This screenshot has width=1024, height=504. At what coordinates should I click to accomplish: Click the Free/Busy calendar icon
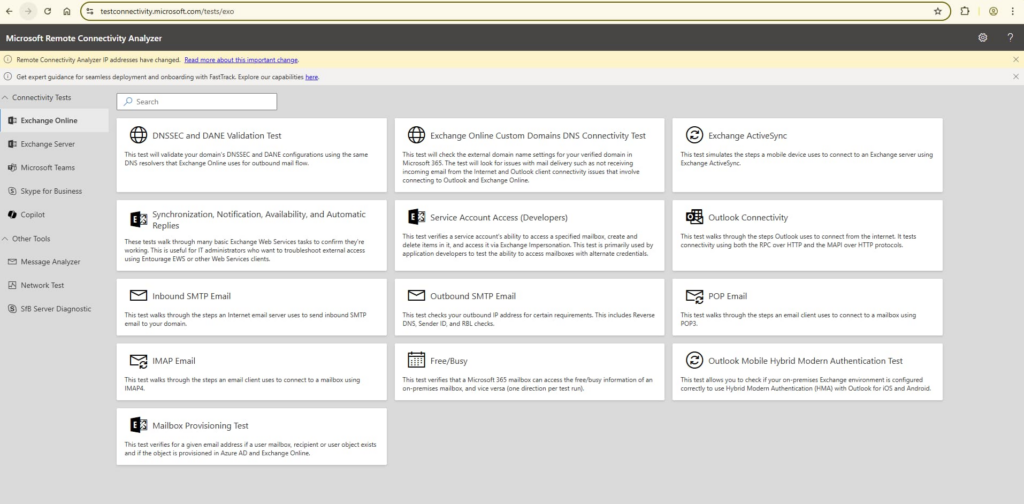pyautogui.click(x=415, y=360)
